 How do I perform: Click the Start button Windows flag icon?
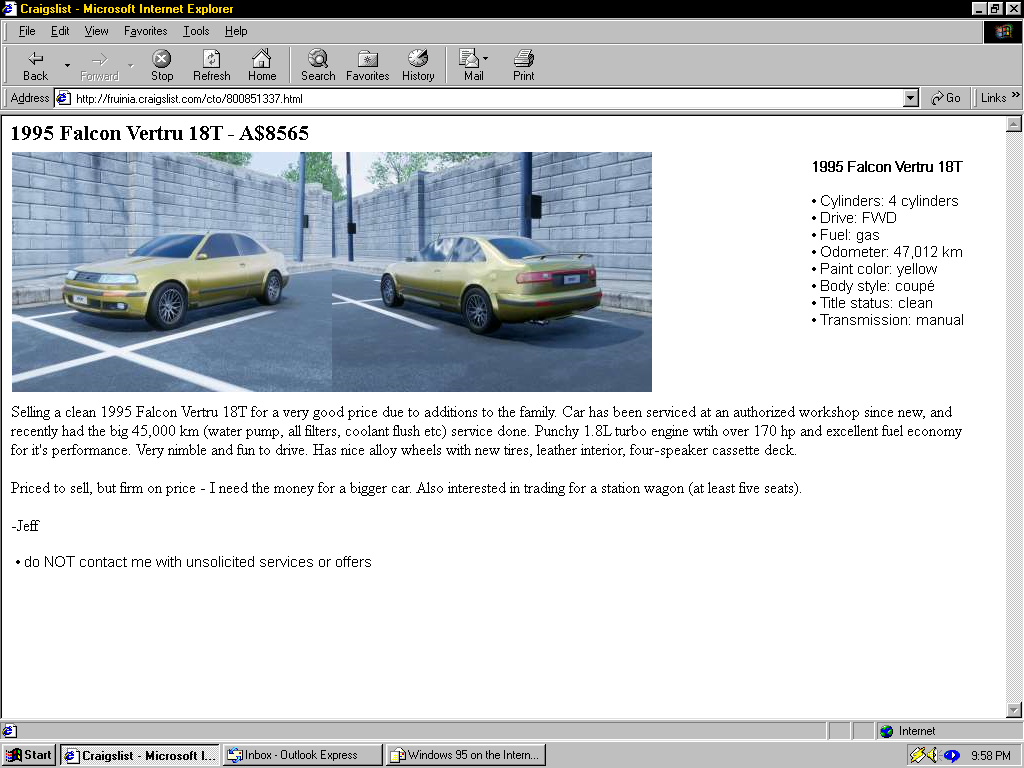click(14, 755)
